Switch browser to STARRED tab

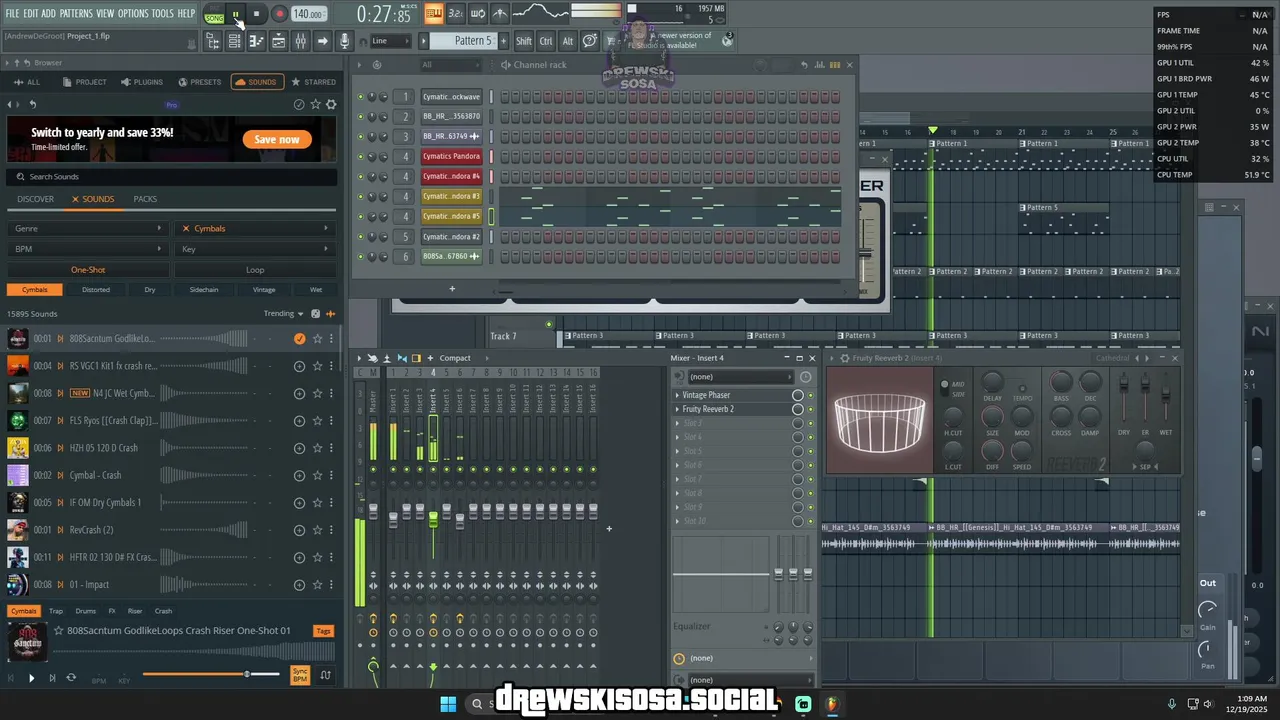point(313,82)
